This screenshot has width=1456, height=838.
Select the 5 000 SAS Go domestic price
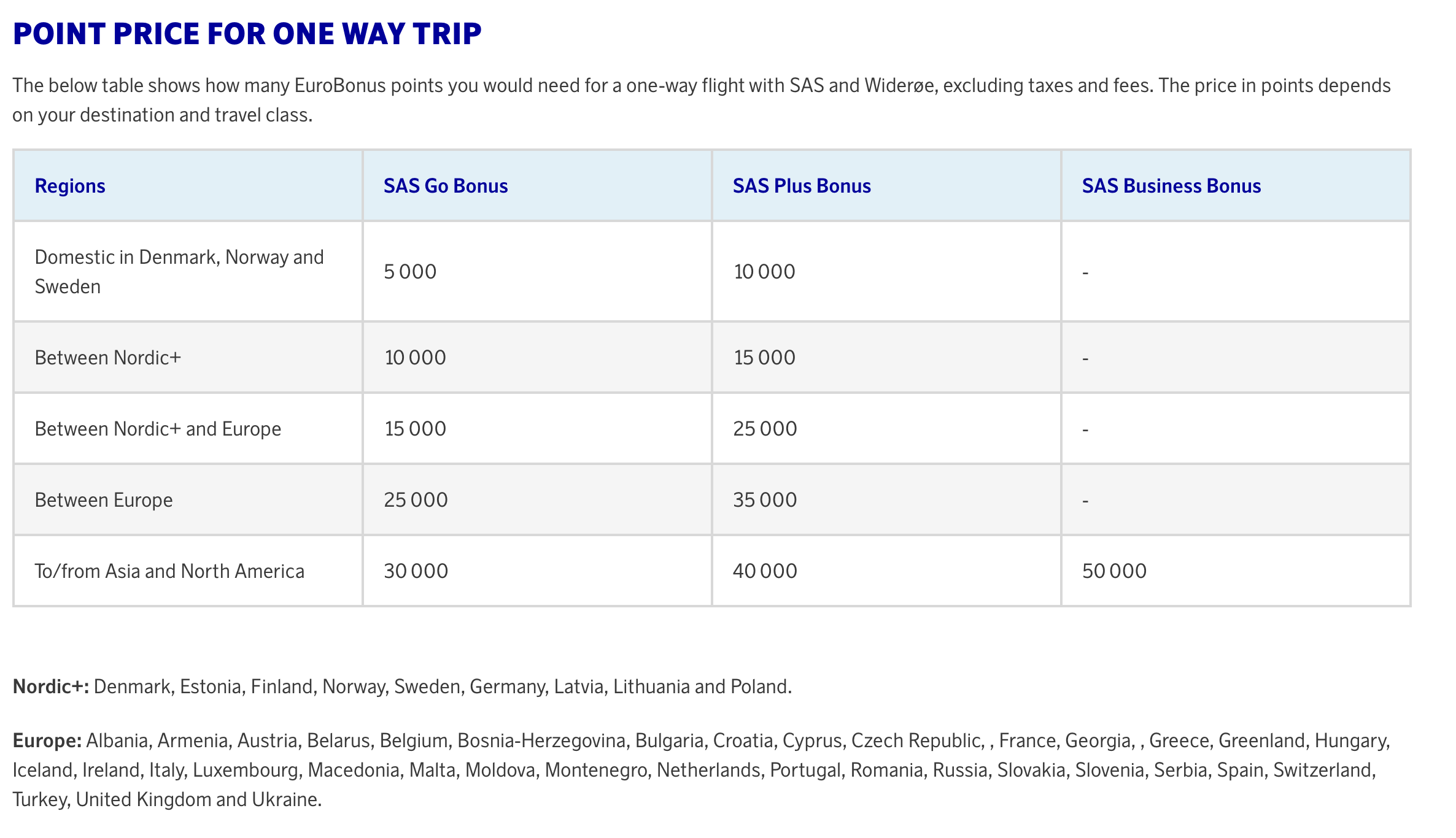coord(410,272)
